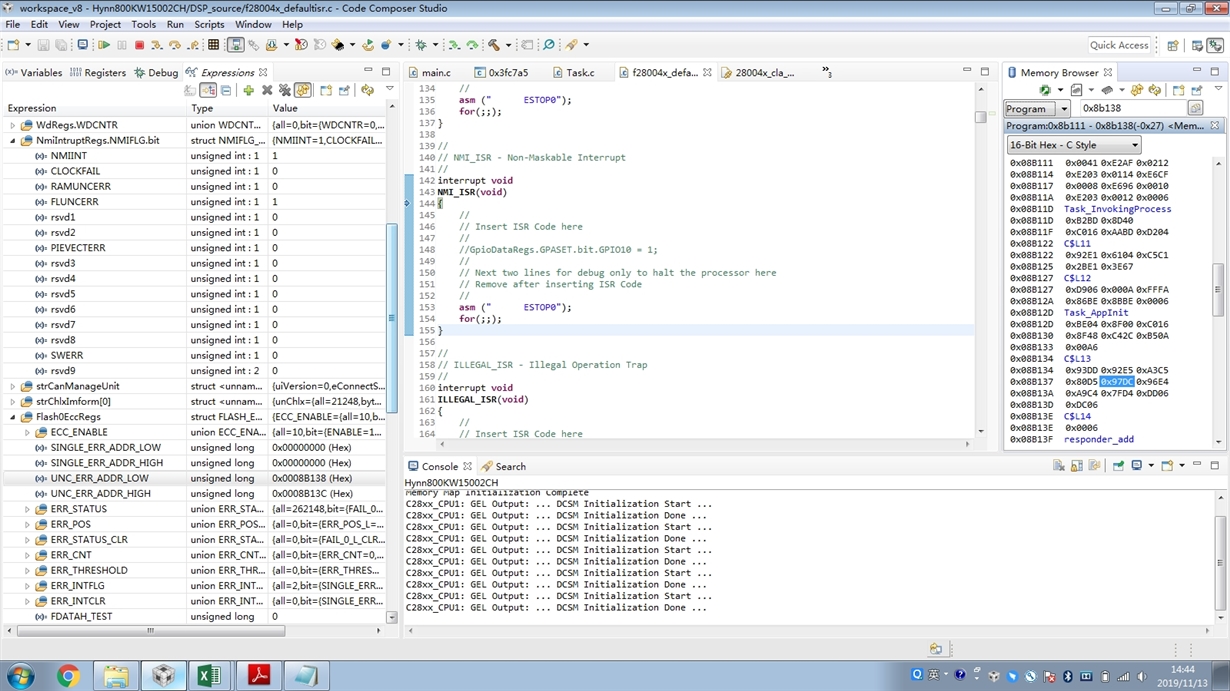Toggle continuous refresh in Expressions toolbar
The height and width of the screenshot is (691, 1230).
point(303,90)
